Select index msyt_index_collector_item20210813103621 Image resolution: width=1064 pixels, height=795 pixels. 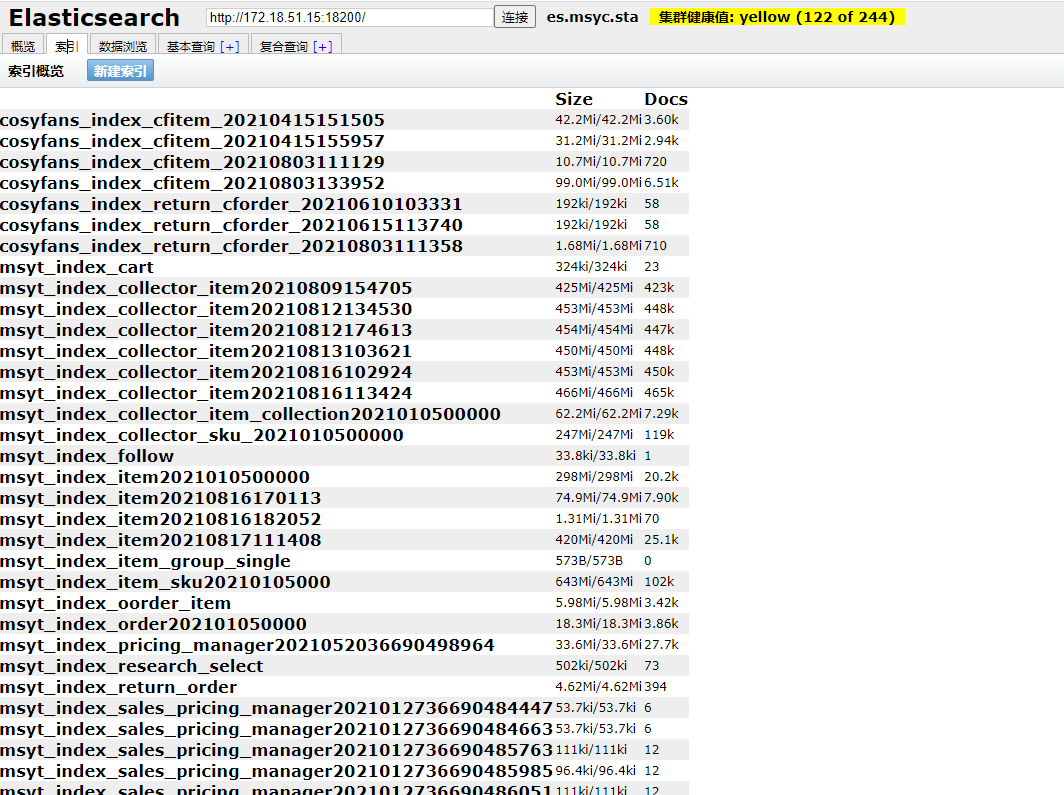[206, 351]
